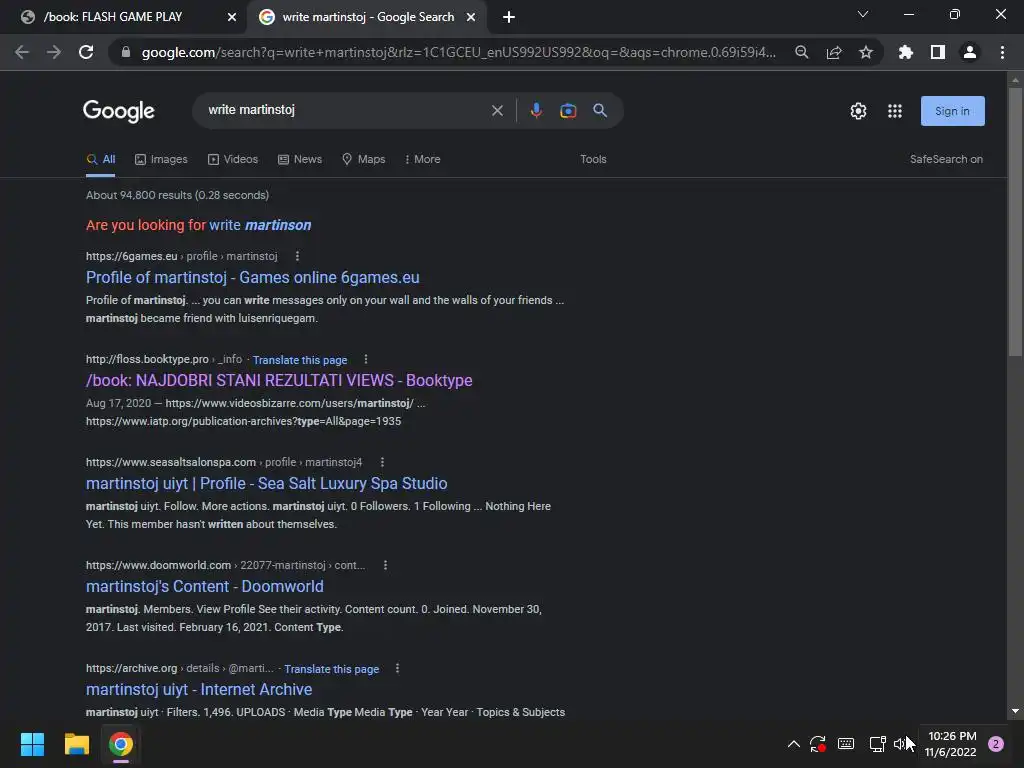Translate the floss.booktype.pro page
The height and width of the screenshot is (768, 1024).
tap(300, 360)
